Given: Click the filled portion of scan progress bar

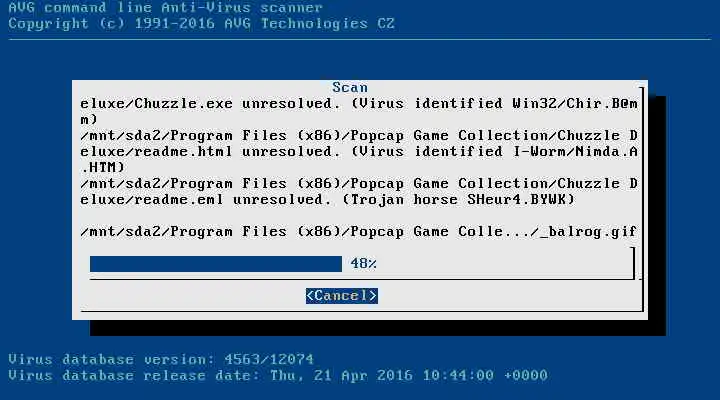Looking at the screenshot, I should [x=216, y=264].
